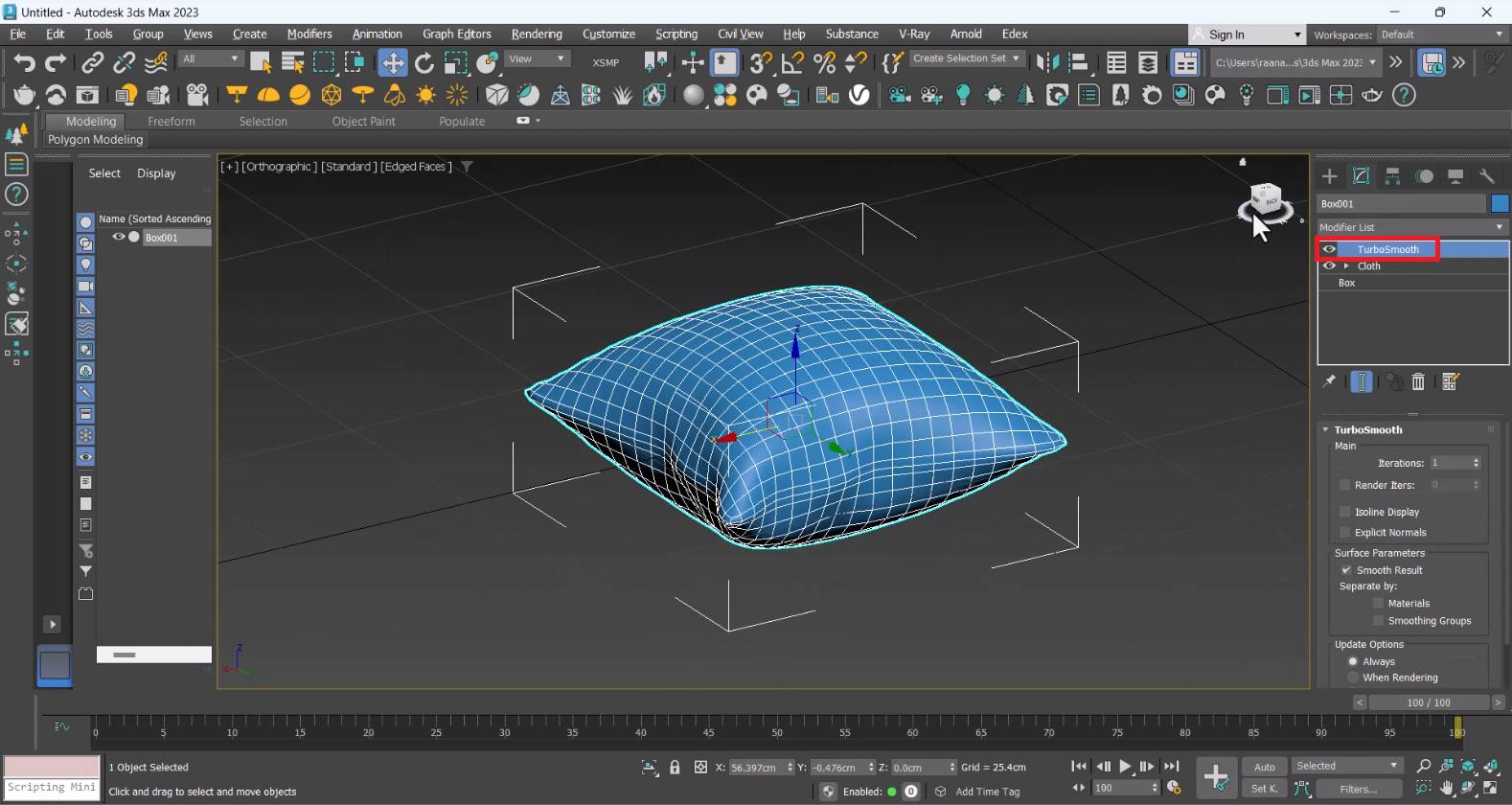Screen dimensions: 1512x805
Task: Select the When Rendering radio option
Action: pos(1353,678)
